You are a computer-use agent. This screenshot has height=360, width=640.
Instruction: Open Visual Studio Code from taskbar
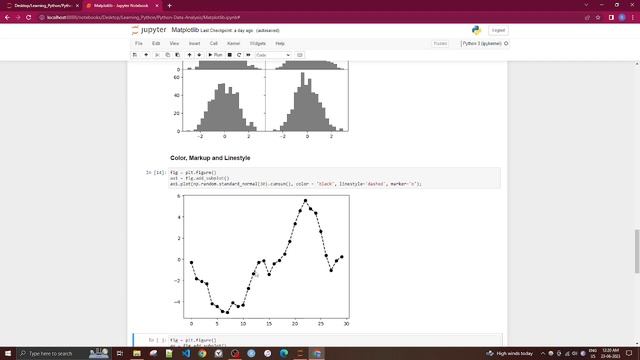[186, 353]
